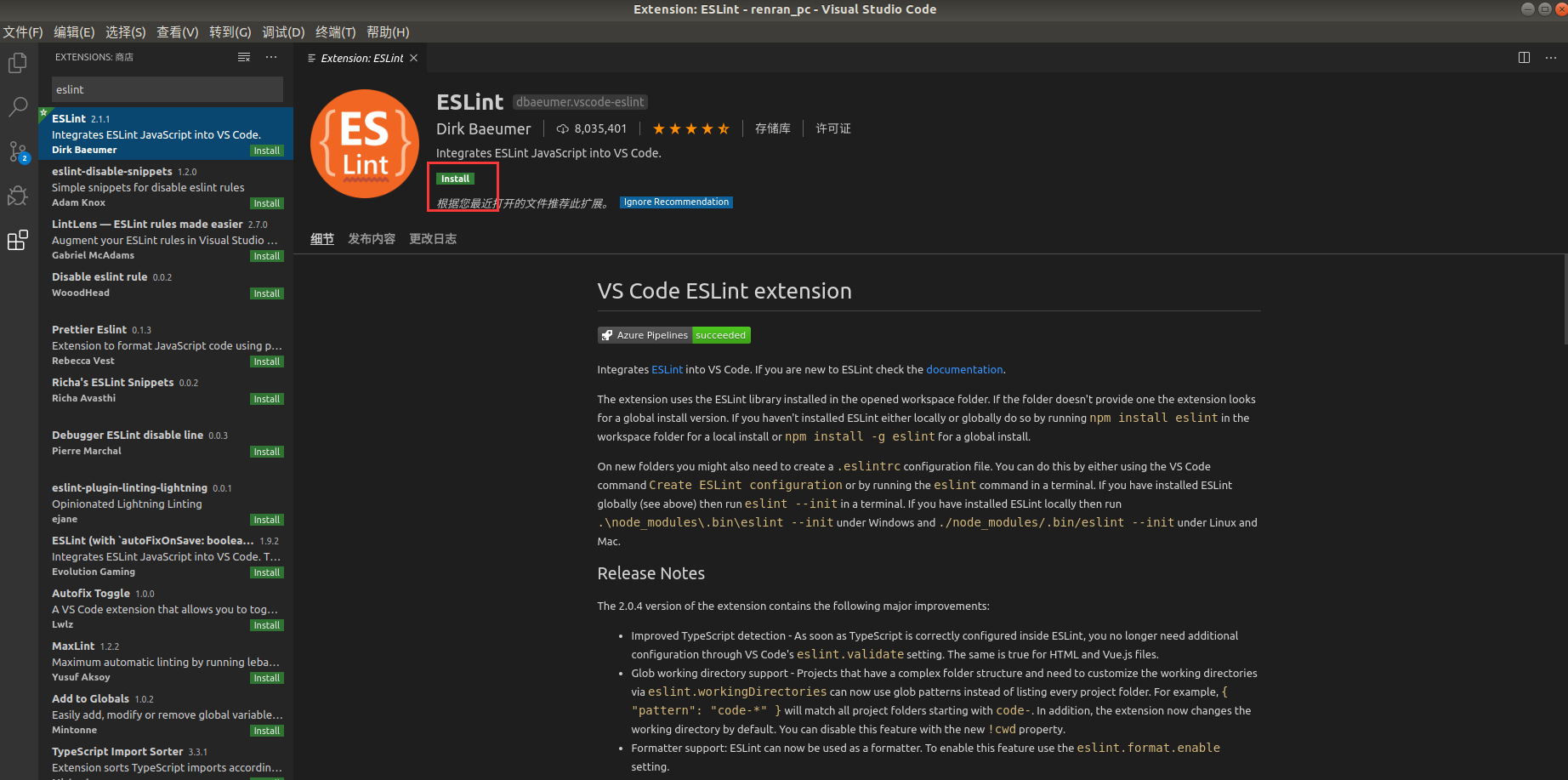Select eslint-disable-snippets list entry
This screenshot has height=780, width=1568.
pos(166,186)
